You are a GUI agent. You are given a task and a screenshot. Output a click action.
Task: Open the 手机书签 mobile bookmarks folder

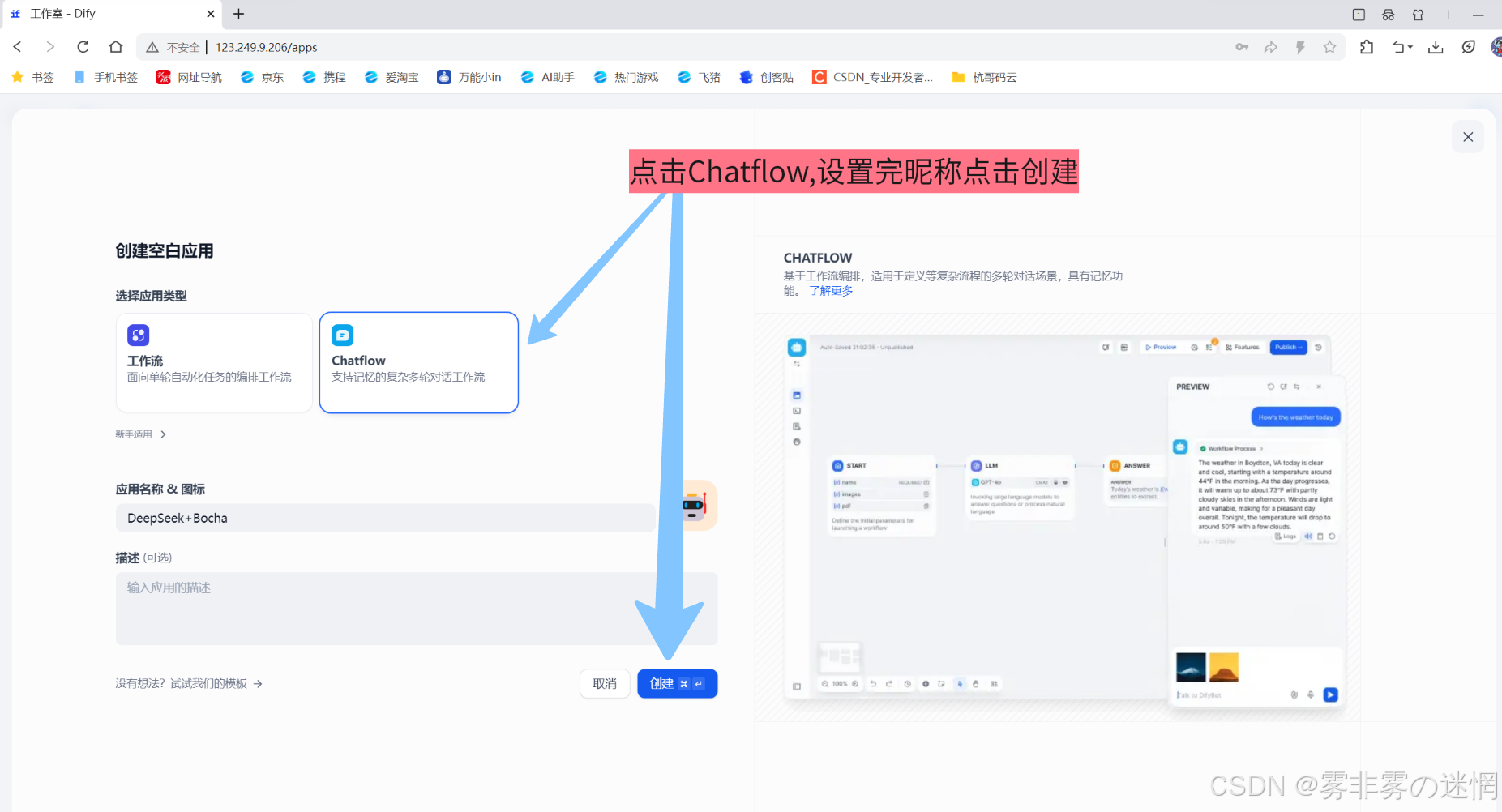point(105,77)
